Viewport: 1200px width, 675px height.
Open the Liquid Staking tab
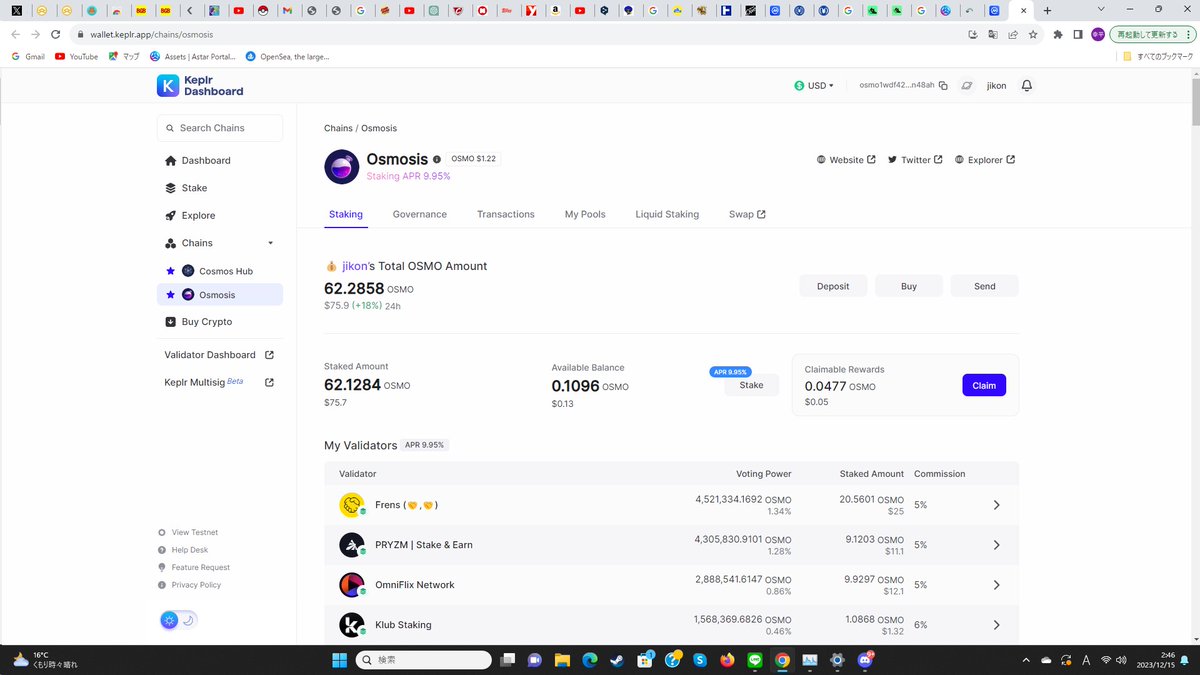667,214
